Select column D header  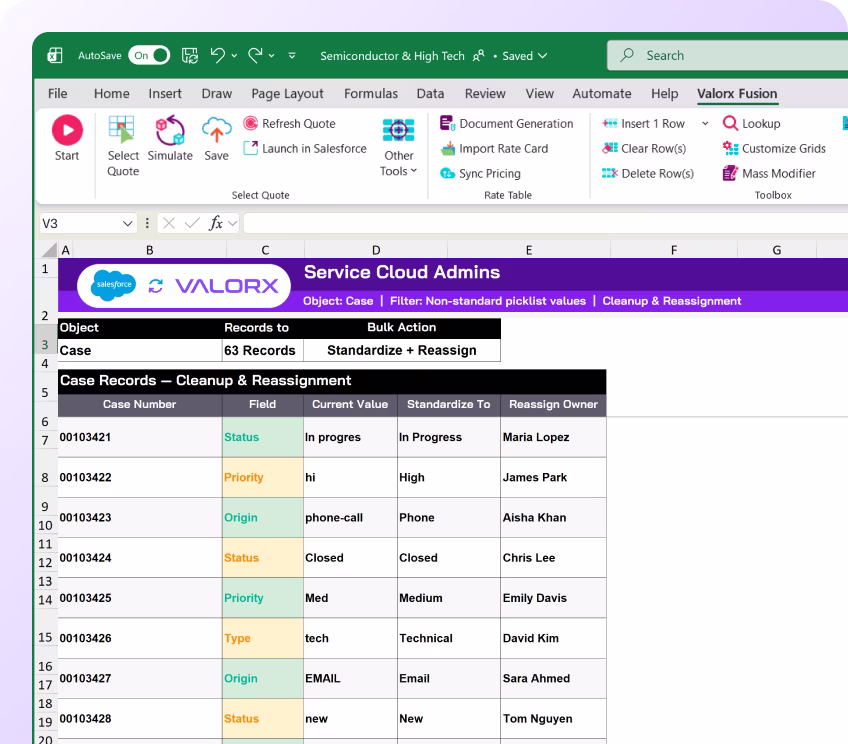(376, 250)
